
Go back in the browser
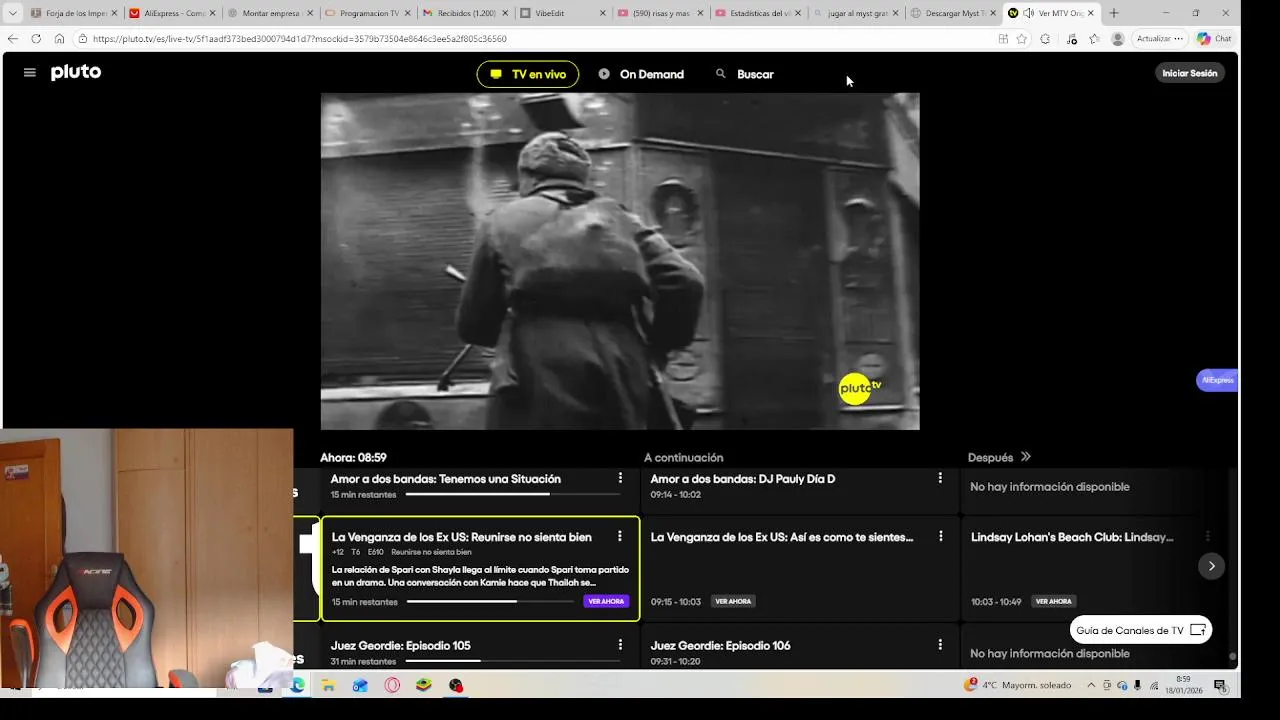tap(12, 38)
